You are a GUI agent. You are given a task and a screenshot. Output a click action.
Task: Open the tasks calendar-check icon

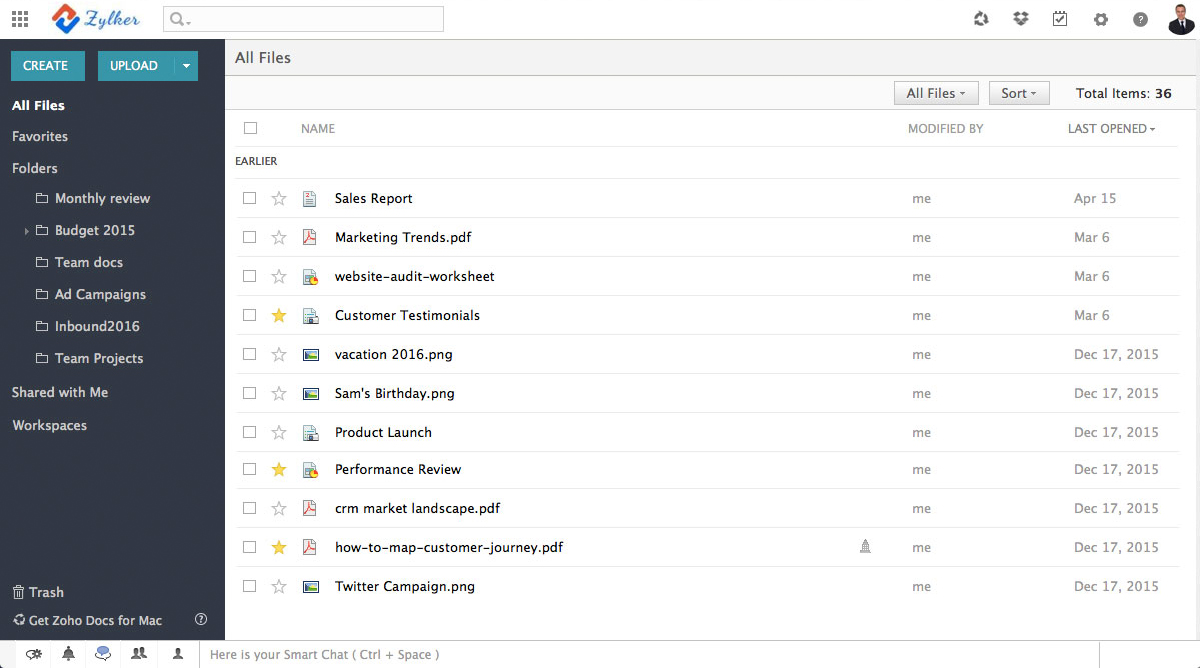click(1060, 19)
